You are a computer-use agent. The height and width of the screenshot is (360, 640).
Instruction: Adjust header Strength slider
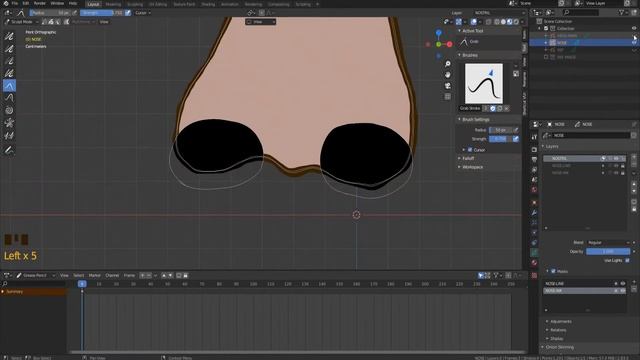102,13
